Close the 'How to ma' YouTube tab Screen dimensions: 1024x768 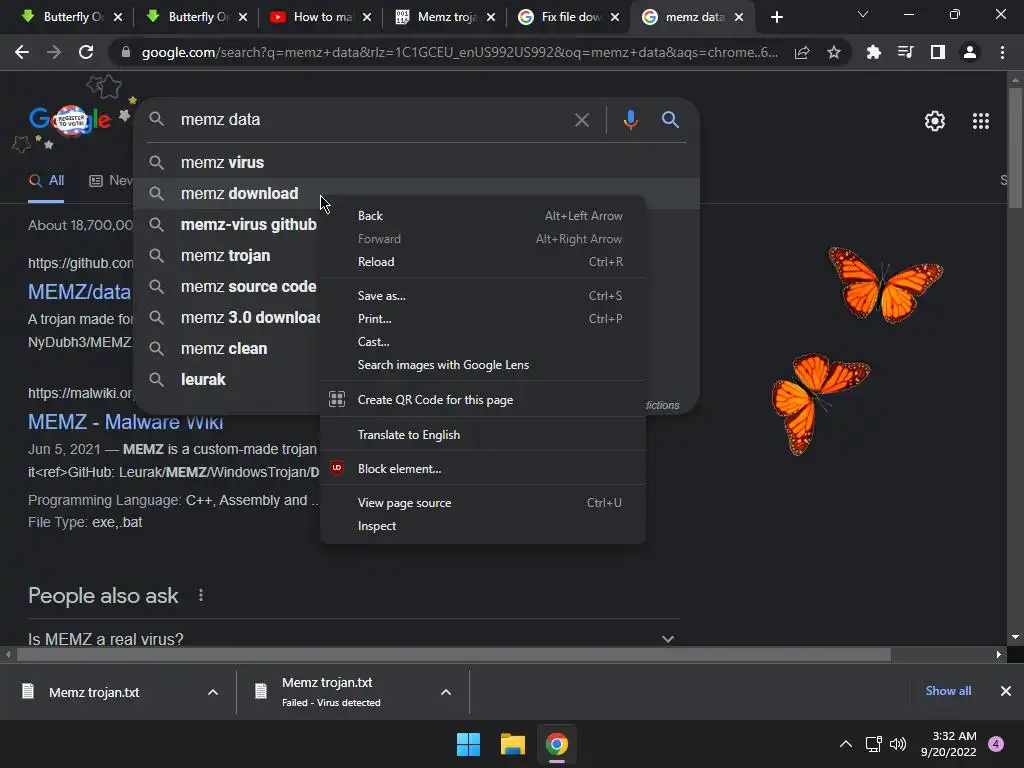pos(367,17)
